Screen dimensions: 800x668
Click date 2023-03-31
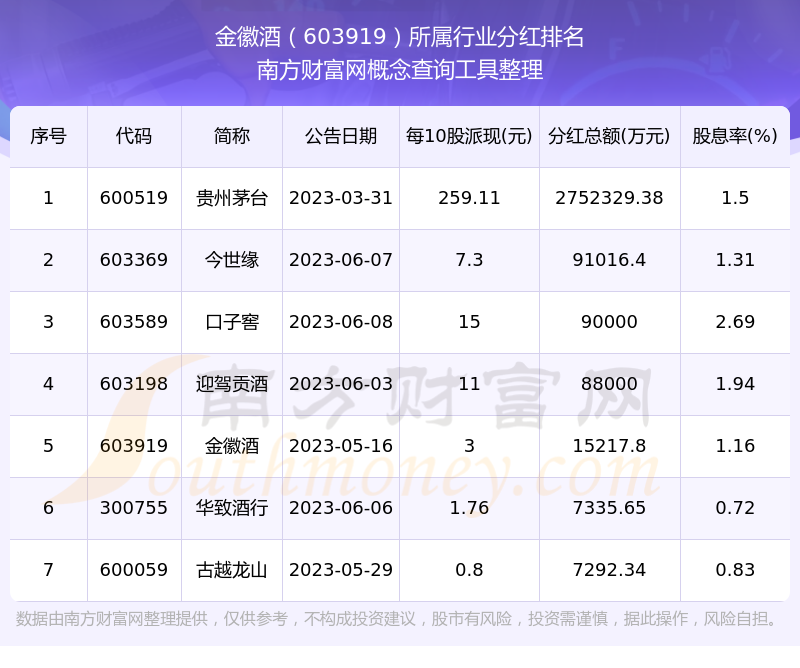pyautogui.click(x=341, y=198)
